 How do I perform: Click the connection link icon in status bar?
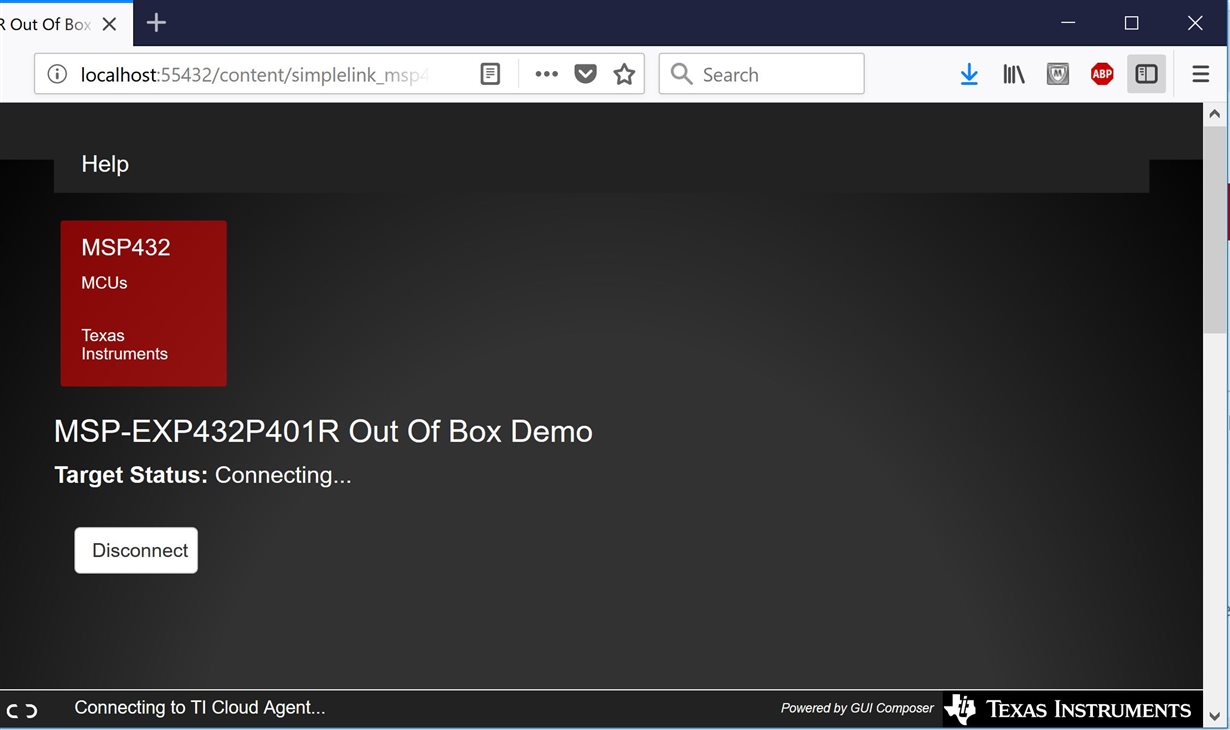click(22, 711)
